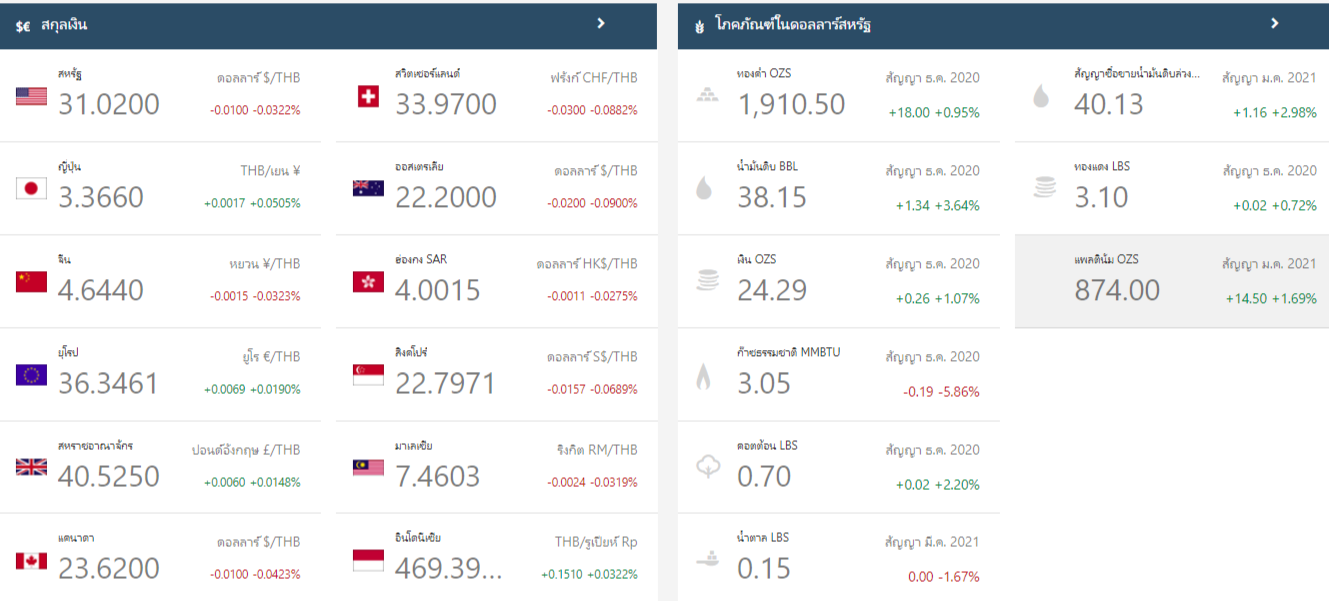This screenshot has height=601, width=1329.
Task: Click the sugar LBS 0.15 row
Action: tap(838, 560)
